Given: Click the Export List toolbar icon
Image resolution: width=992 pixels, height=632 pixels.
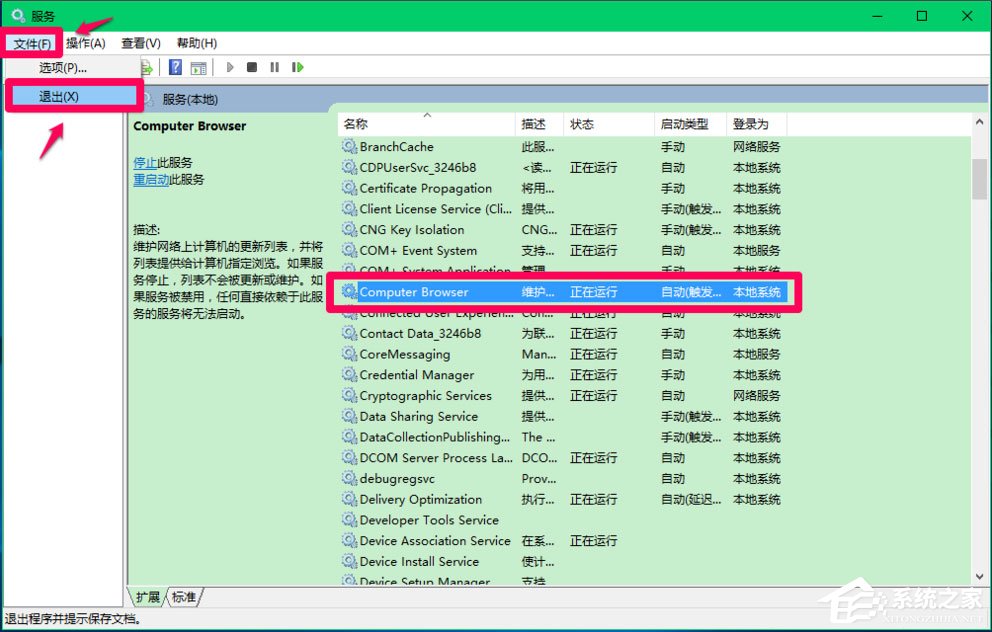Looking at the screenshot, I should [x=146, y=67].
